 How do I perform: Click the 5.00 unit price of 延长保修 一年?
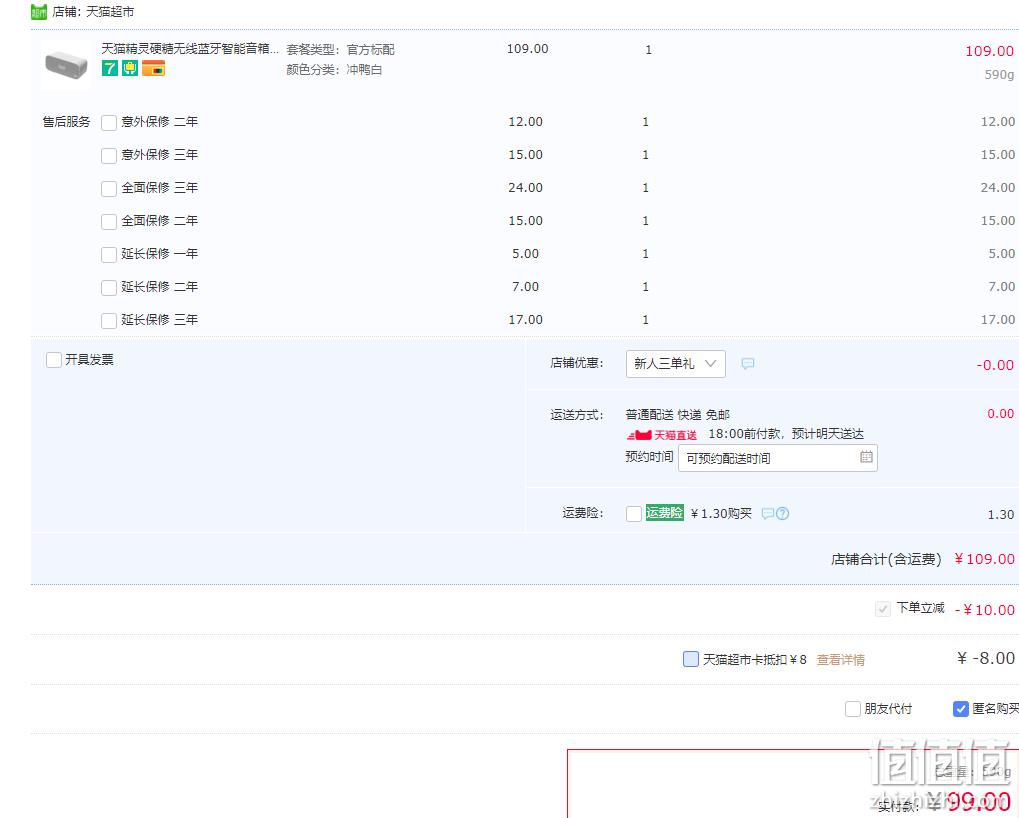[525, 254]
